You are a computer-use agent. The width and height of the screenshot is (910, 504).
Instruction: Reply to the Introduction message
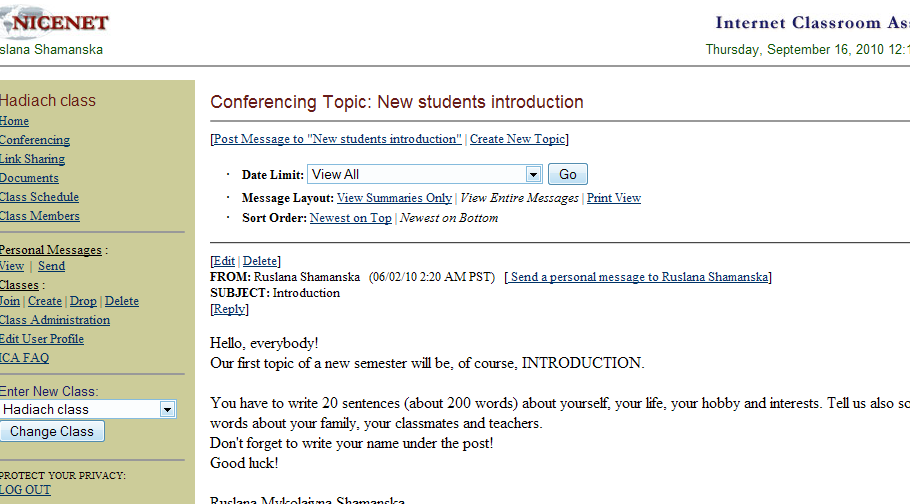click(229, 309)
